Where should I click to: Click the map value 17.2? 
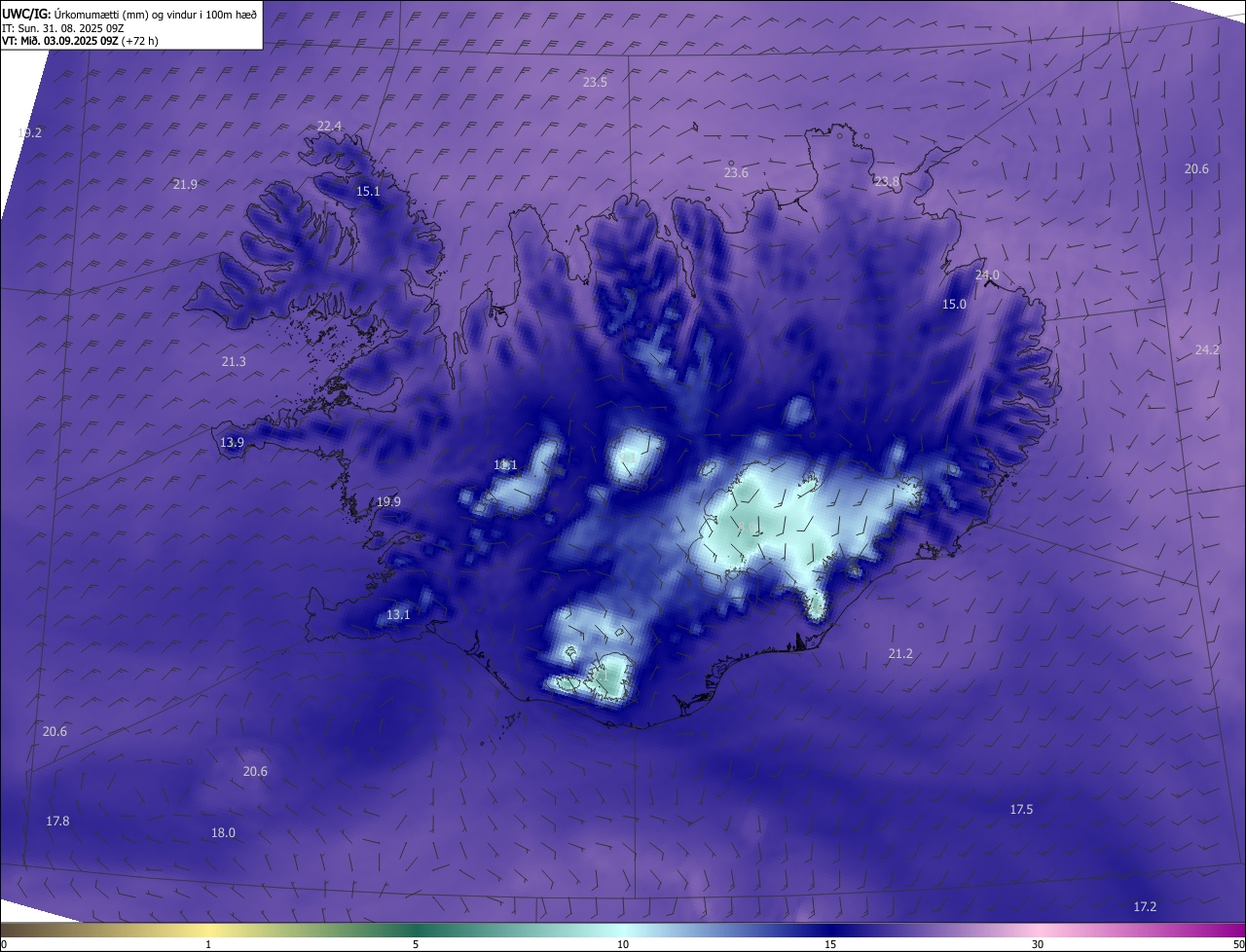click(x=1145, y=907)
